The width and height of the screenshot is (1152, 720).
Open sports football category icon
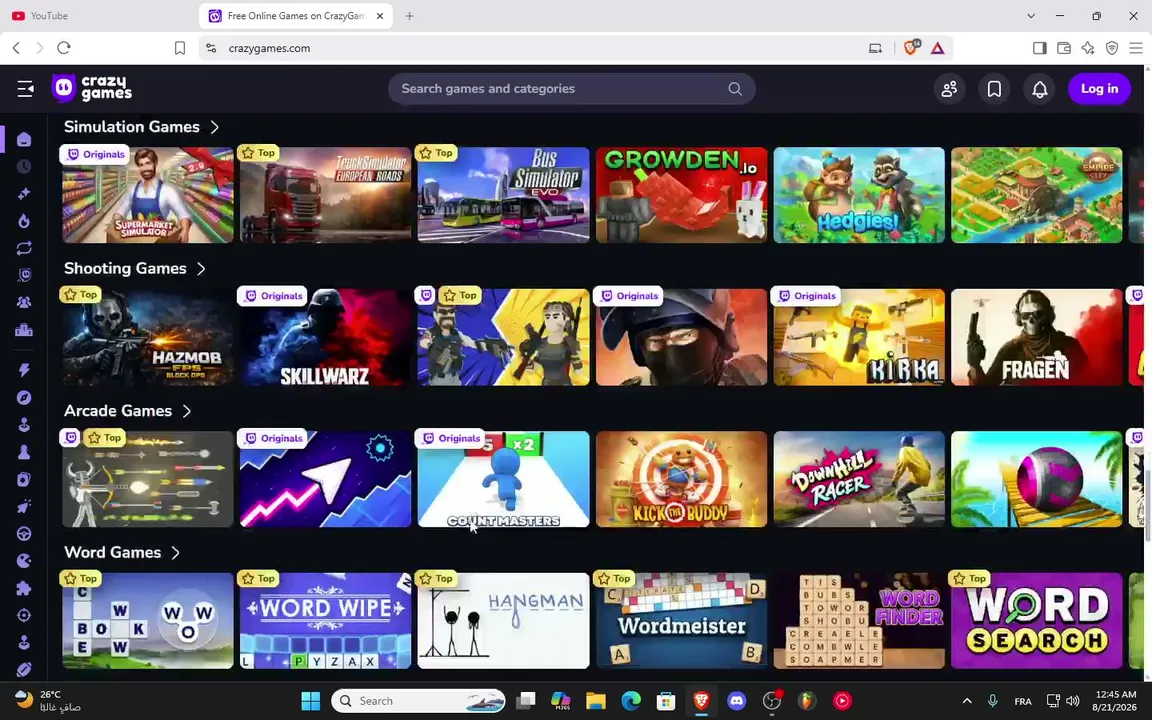coord(24,669)
